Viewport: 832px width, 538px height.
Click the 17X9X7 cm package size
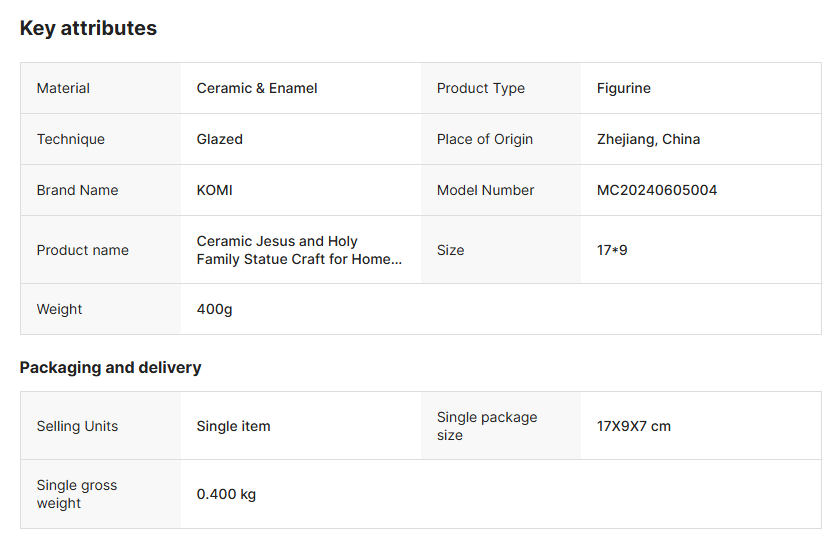pyautogui.click(x=633, y=426)
